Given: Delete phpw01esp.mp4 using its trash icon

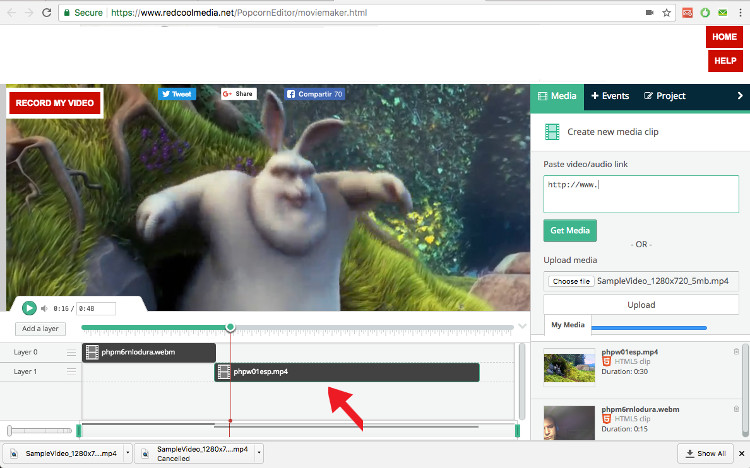Looking at the screenshot, I should tap(737, 351).
